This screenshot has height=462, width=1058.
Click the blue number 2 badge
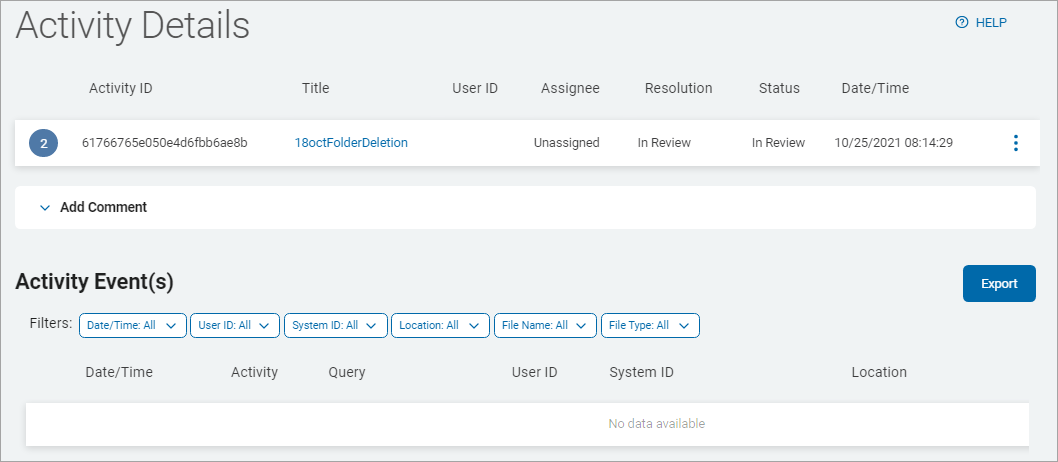tap(44, 143)
